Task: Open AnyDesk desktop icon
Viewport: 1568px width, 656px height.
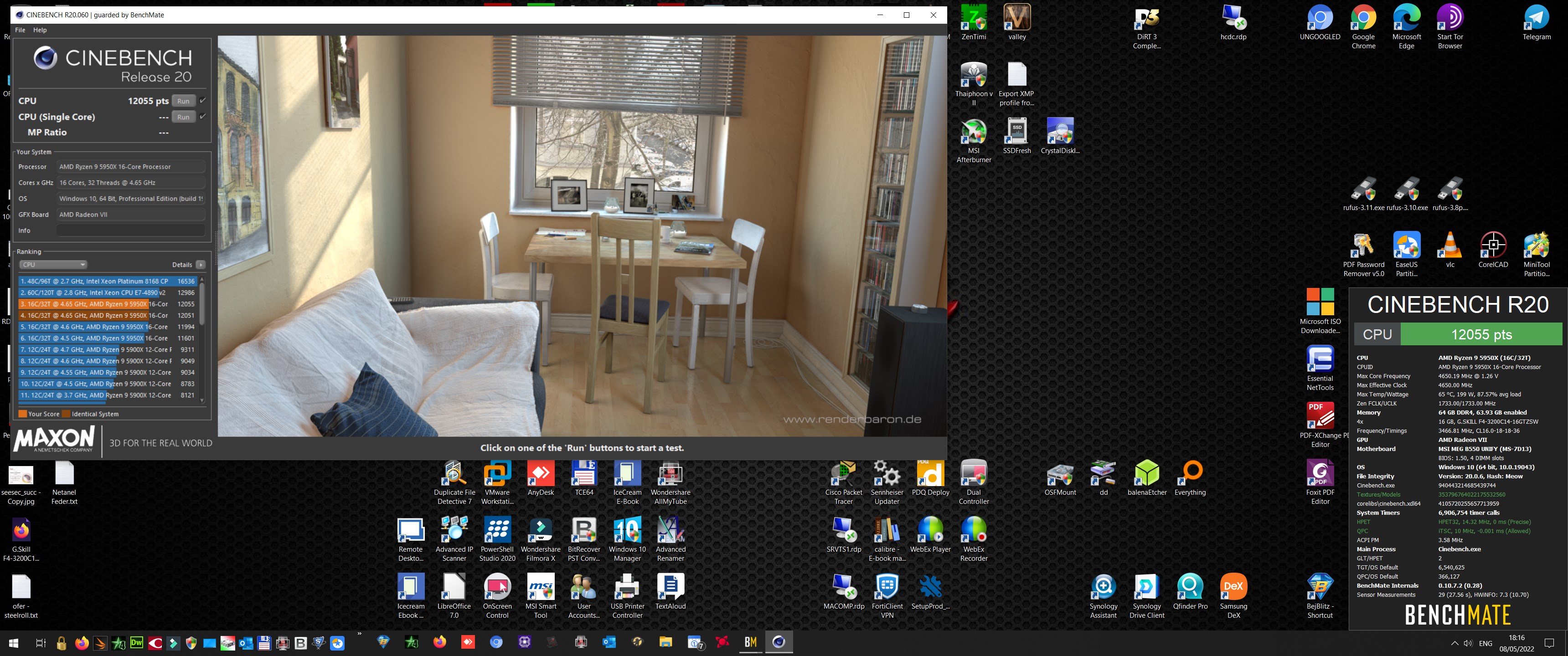Action: point(541,478)
